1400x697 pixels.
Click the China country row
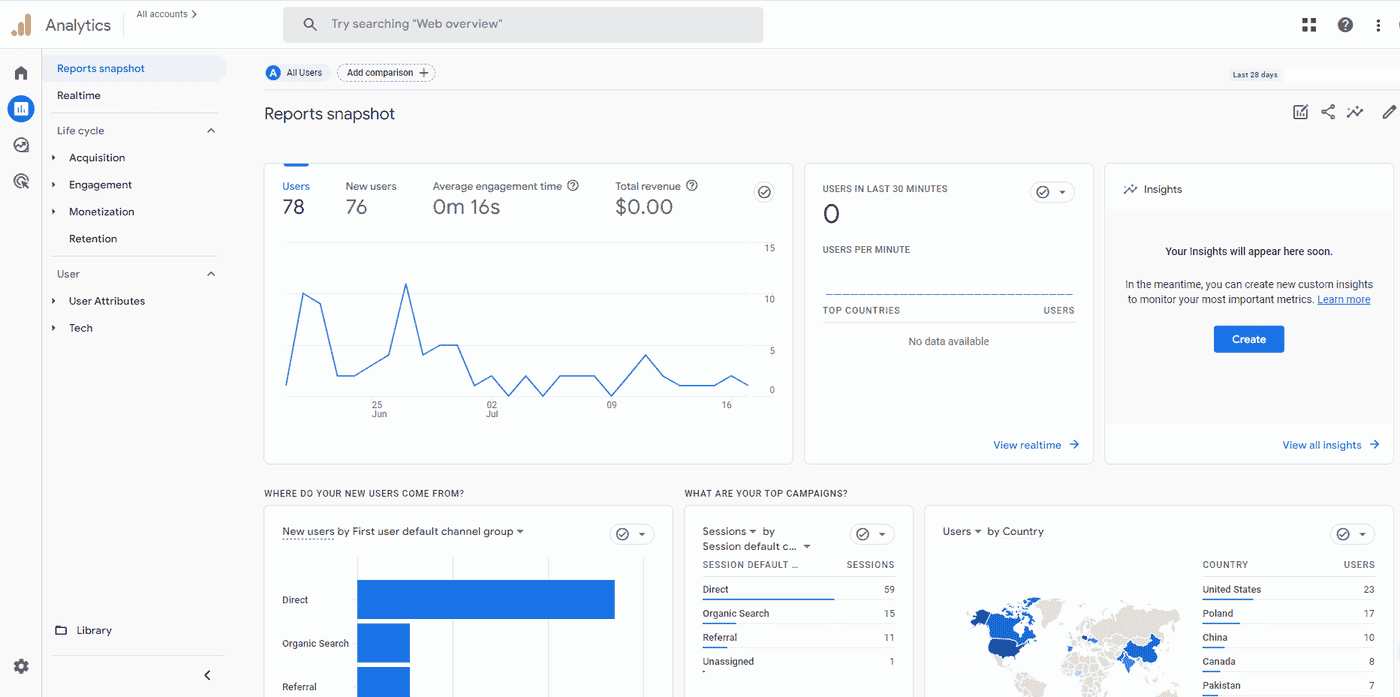coord(1289,638)
